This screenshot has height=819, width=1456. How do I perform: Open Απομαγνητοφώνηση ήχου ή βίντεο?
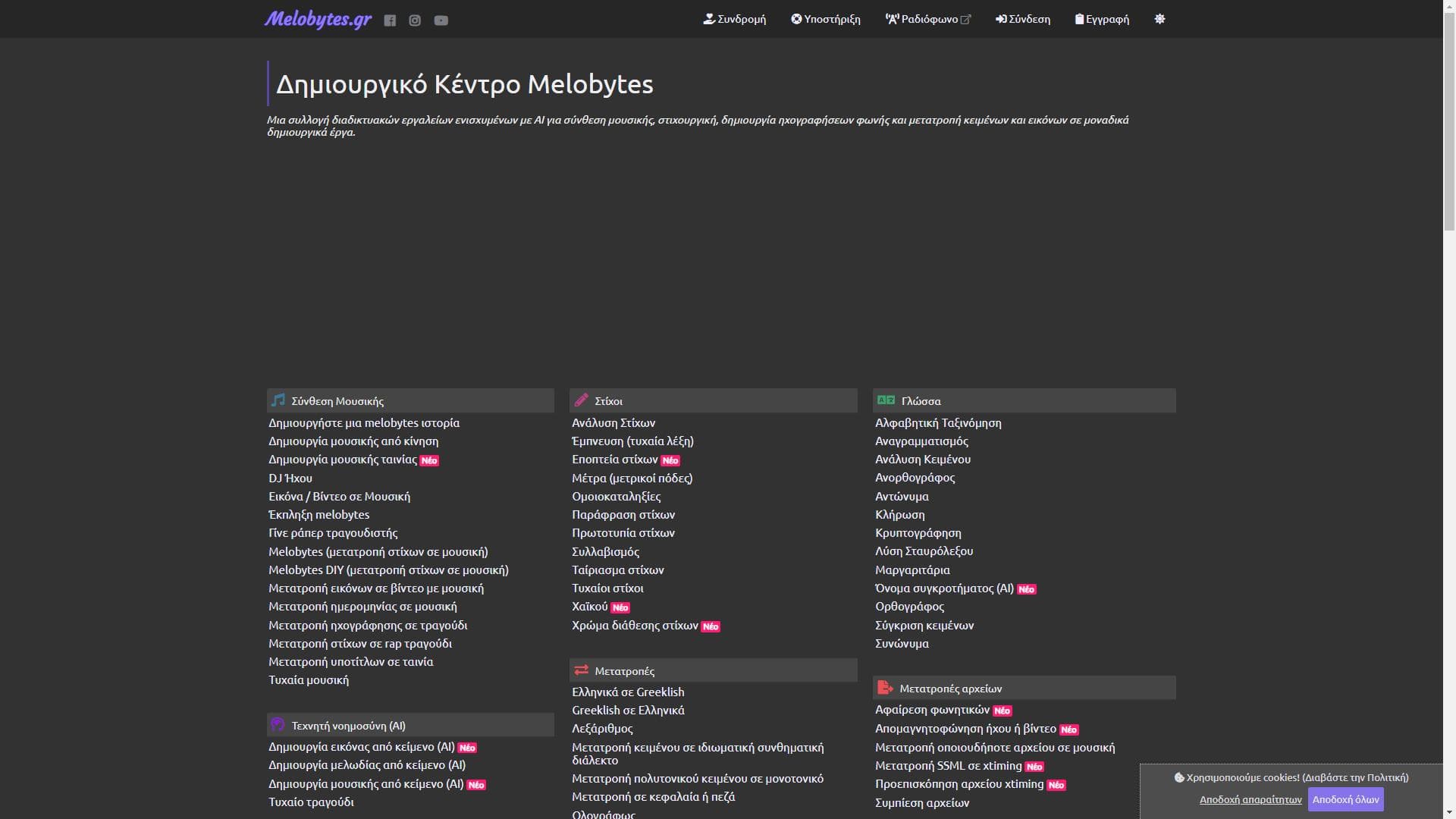coord(965,729)
